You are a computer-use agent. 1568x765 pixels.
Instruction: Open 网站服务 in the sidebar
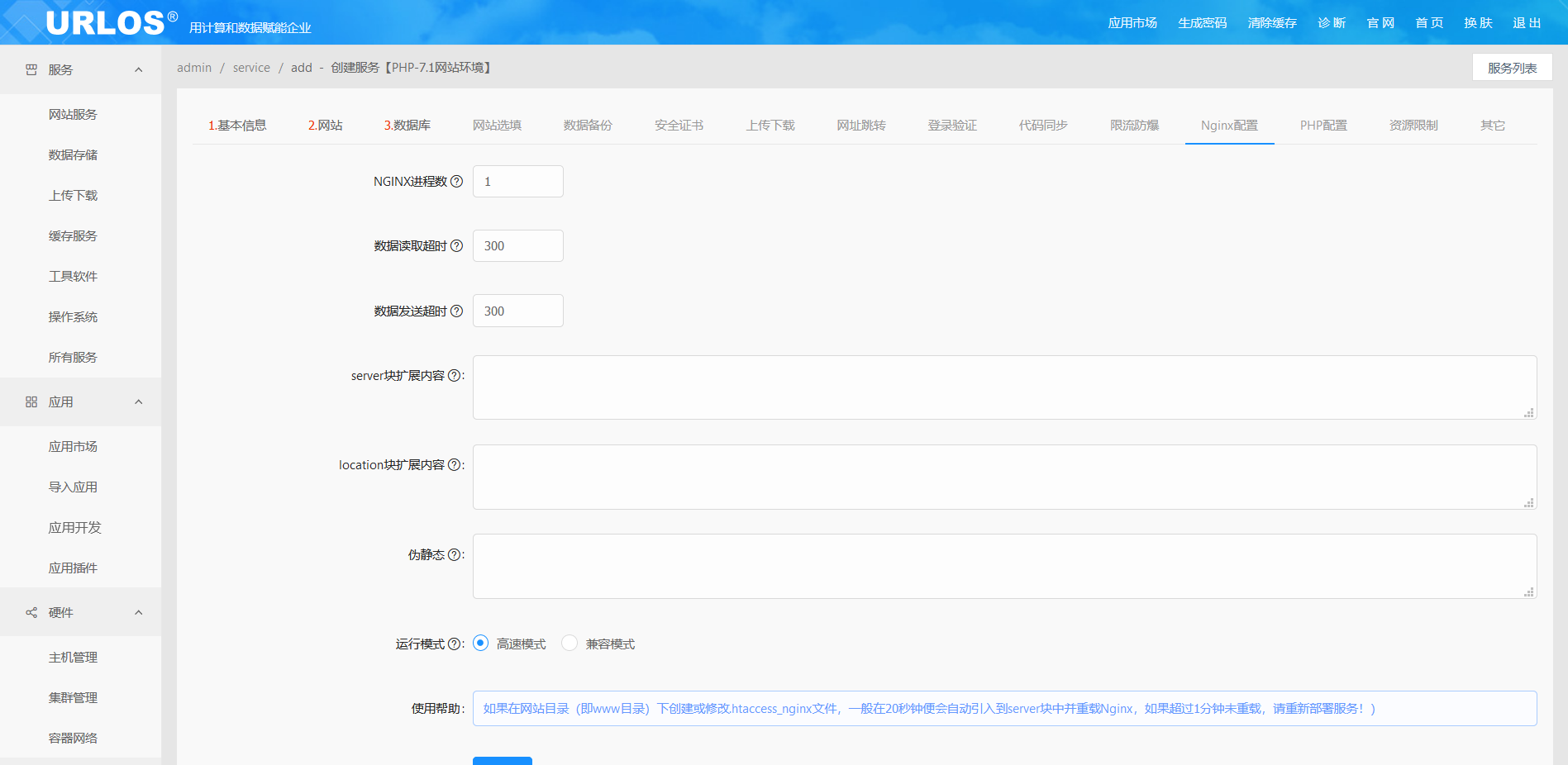pos(73,115)
